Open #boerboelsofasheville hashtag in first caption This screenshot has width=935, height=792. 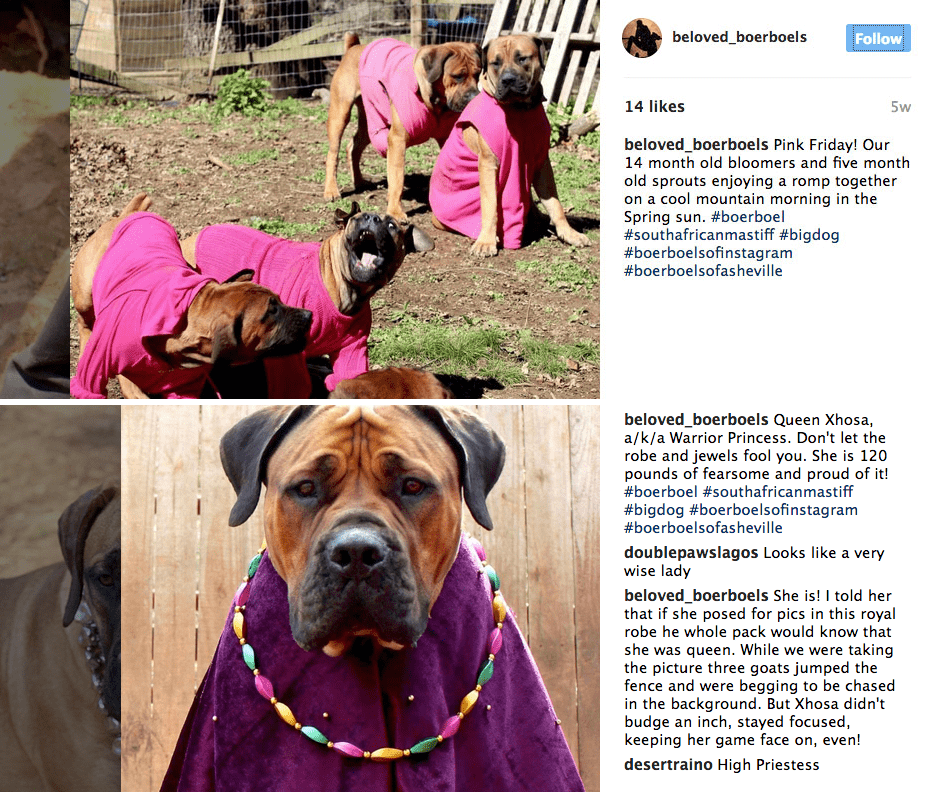point(703,271)
